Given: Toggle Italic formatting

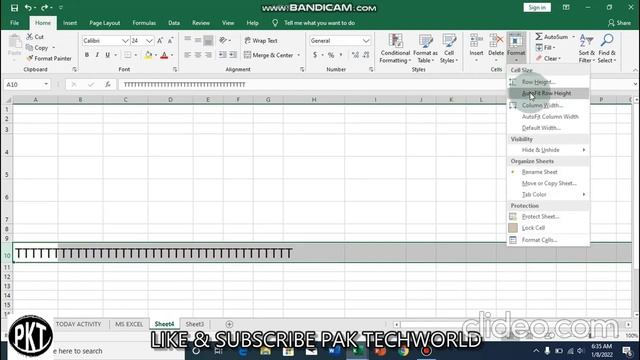Looking at the screenshot, I should point(97,55).
